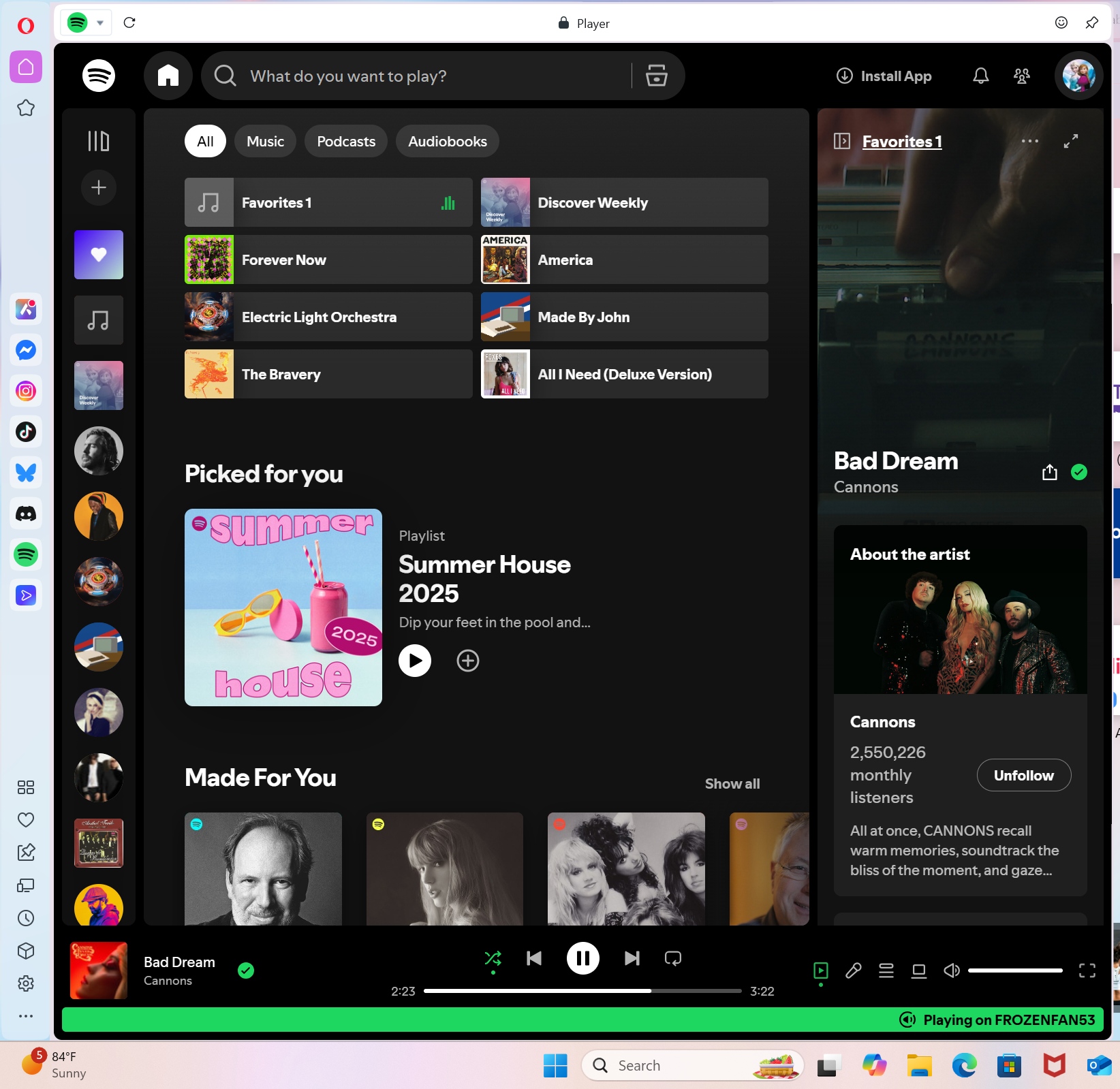The height and width of the screenshot is (1089, 1120).
Task: Hide the Now Playing view panel icon
Action: pyautogui.click(x=842, y=141)
